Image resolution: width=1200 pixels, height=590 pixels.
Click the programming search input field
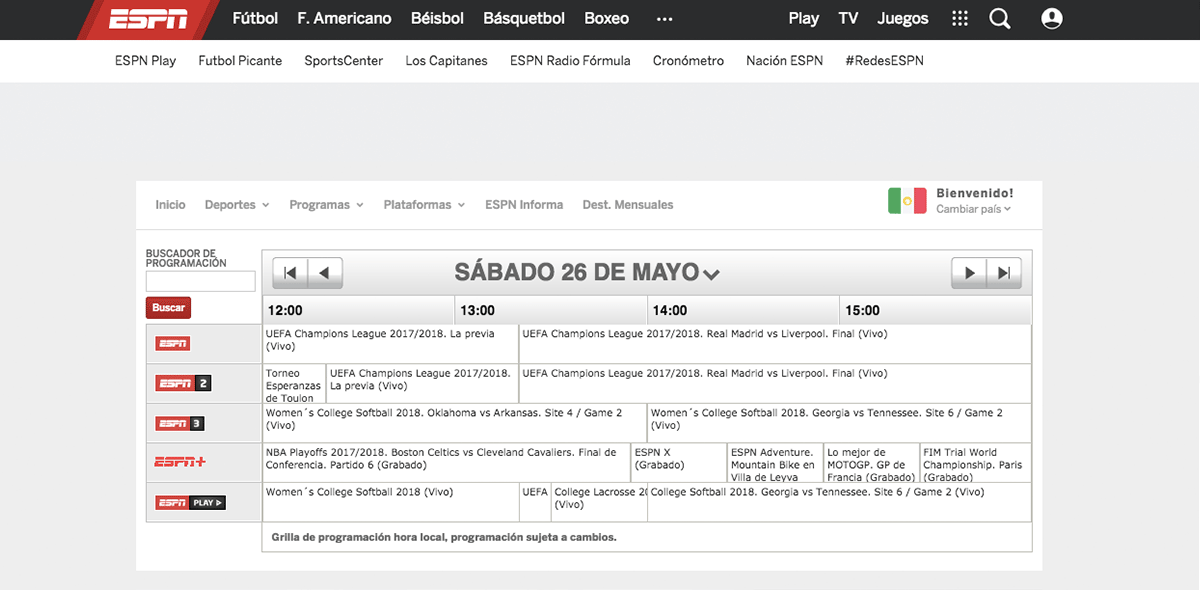[x=200, y=281]
